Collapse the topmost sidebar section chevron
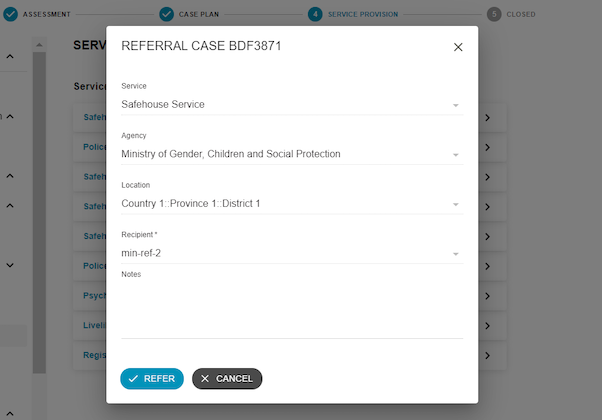Screen dimensions: 602x420 (10, 56)
